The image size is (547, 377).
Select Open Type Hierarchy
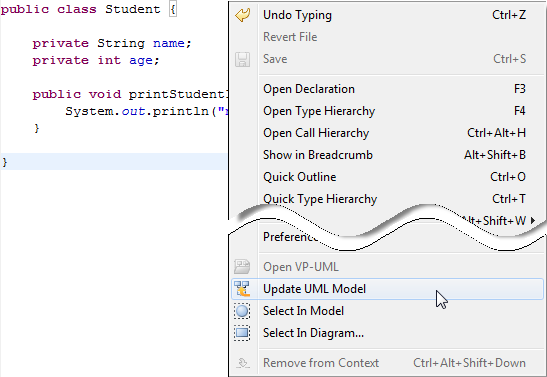point(387,111)
